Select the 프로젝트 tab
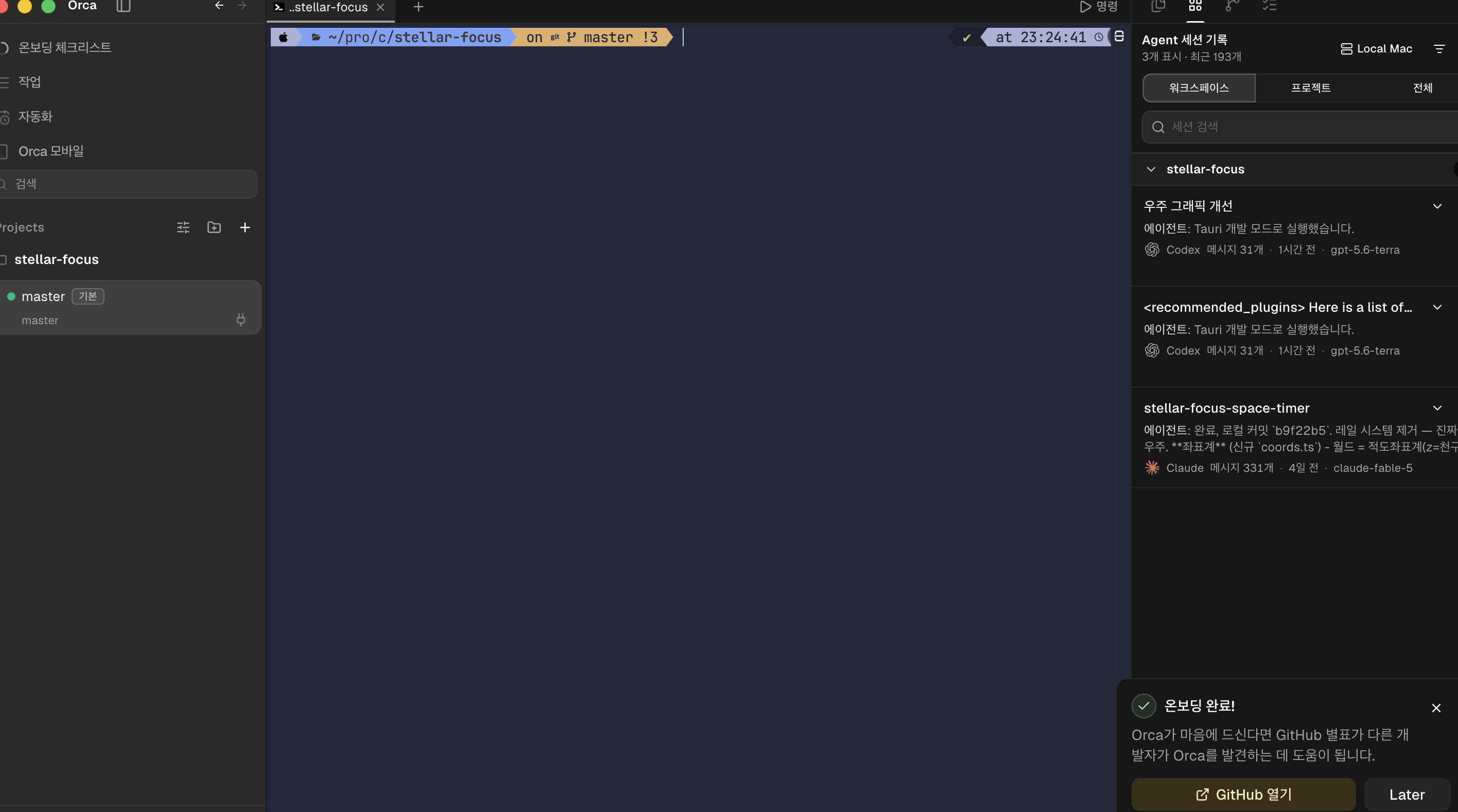The width and height of the screenshot is (1458, 812). click(1311, 87)
